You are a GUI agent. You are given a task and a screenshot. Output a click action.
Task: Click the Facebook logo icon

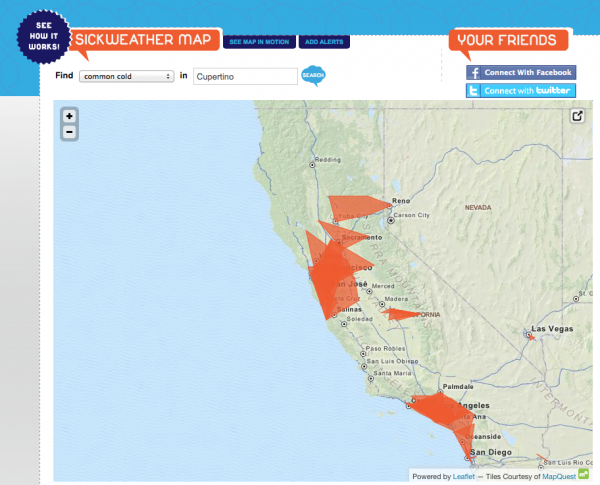click(x=474, y=72)
